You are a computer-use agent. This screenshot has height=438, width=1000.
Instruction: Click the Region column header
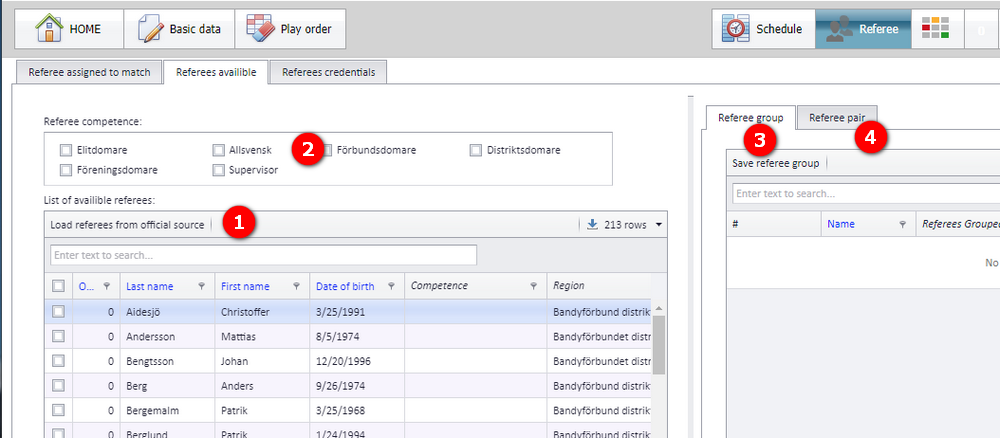click(x=568, y=286)
